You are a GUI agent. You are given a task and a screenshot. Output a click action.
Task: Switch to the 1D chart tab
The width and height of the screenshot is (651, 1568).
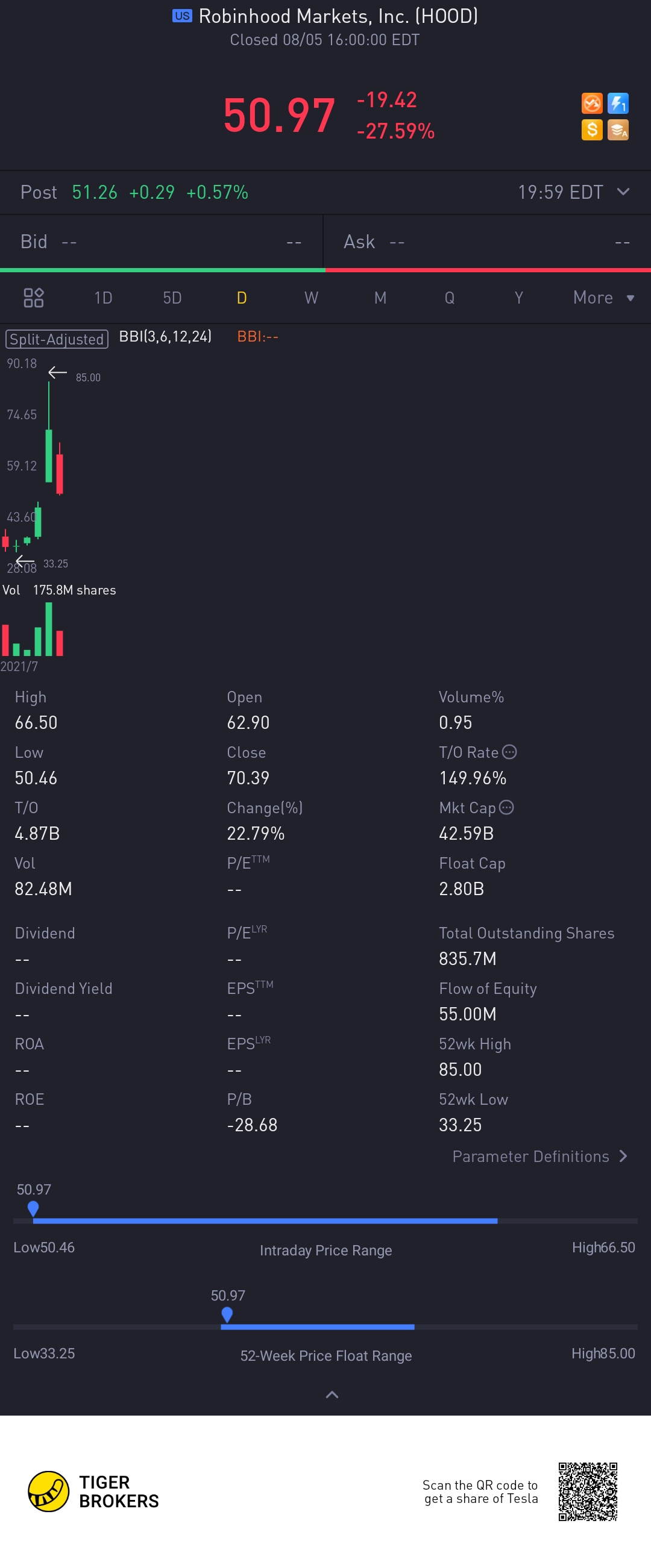click(x=103, y=298)
